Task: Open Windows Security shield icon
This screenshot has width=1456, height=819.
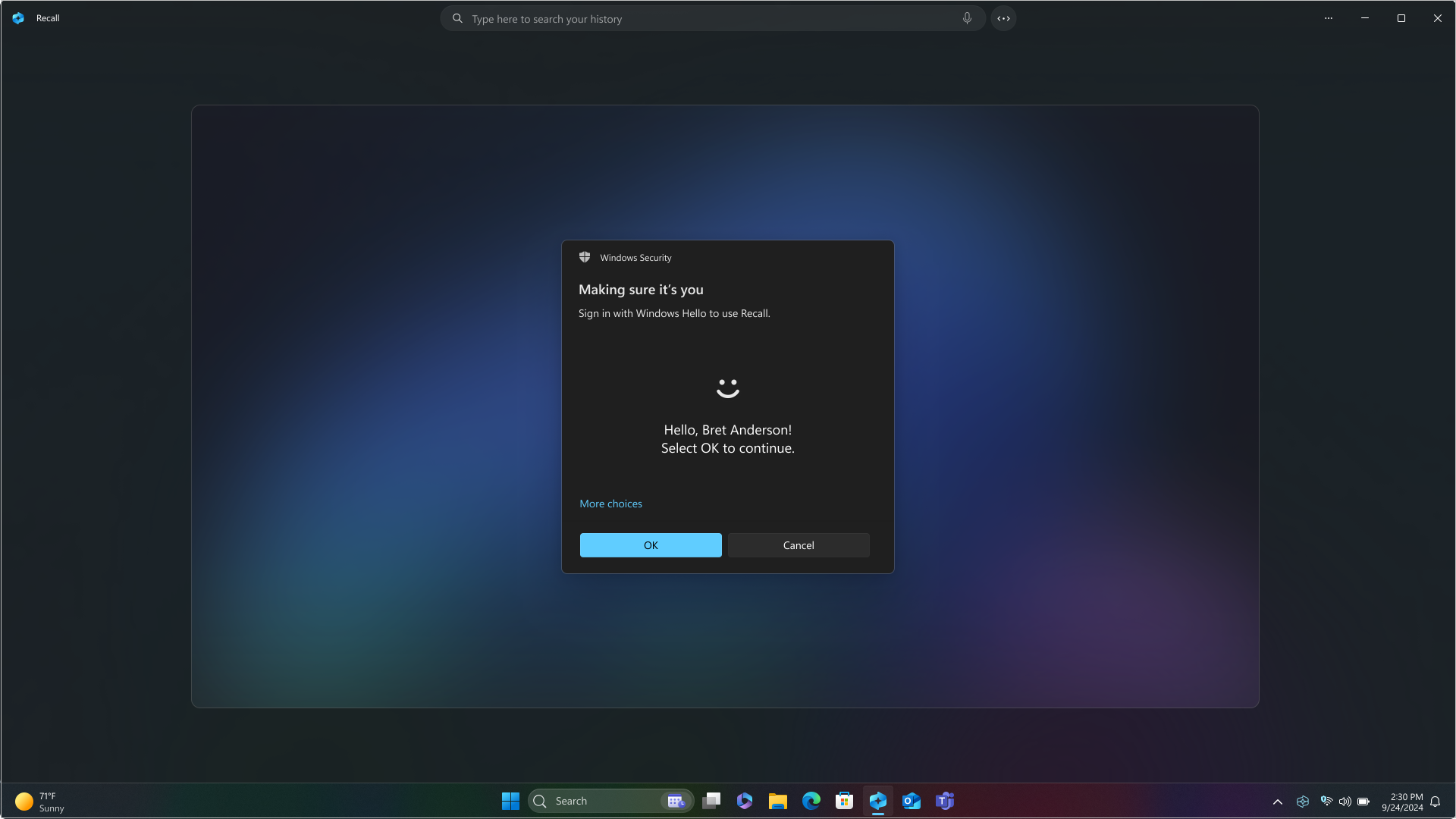Action: click(584, 257)
